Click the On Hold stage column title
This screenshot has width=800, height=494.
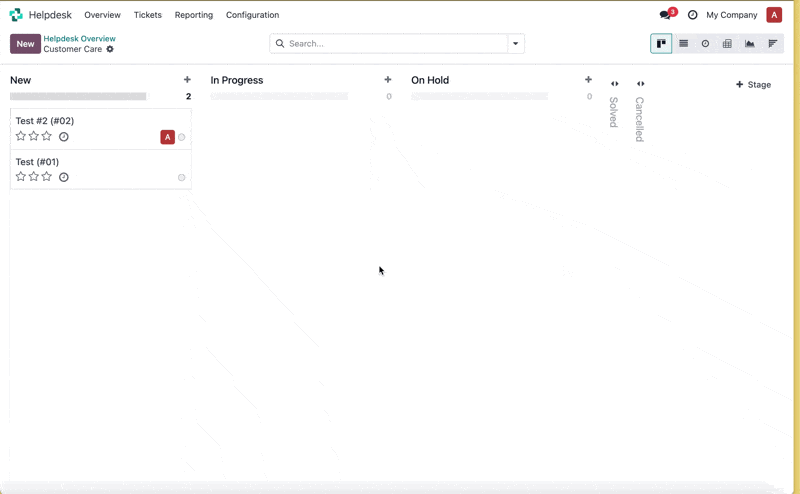pos(430,80)
